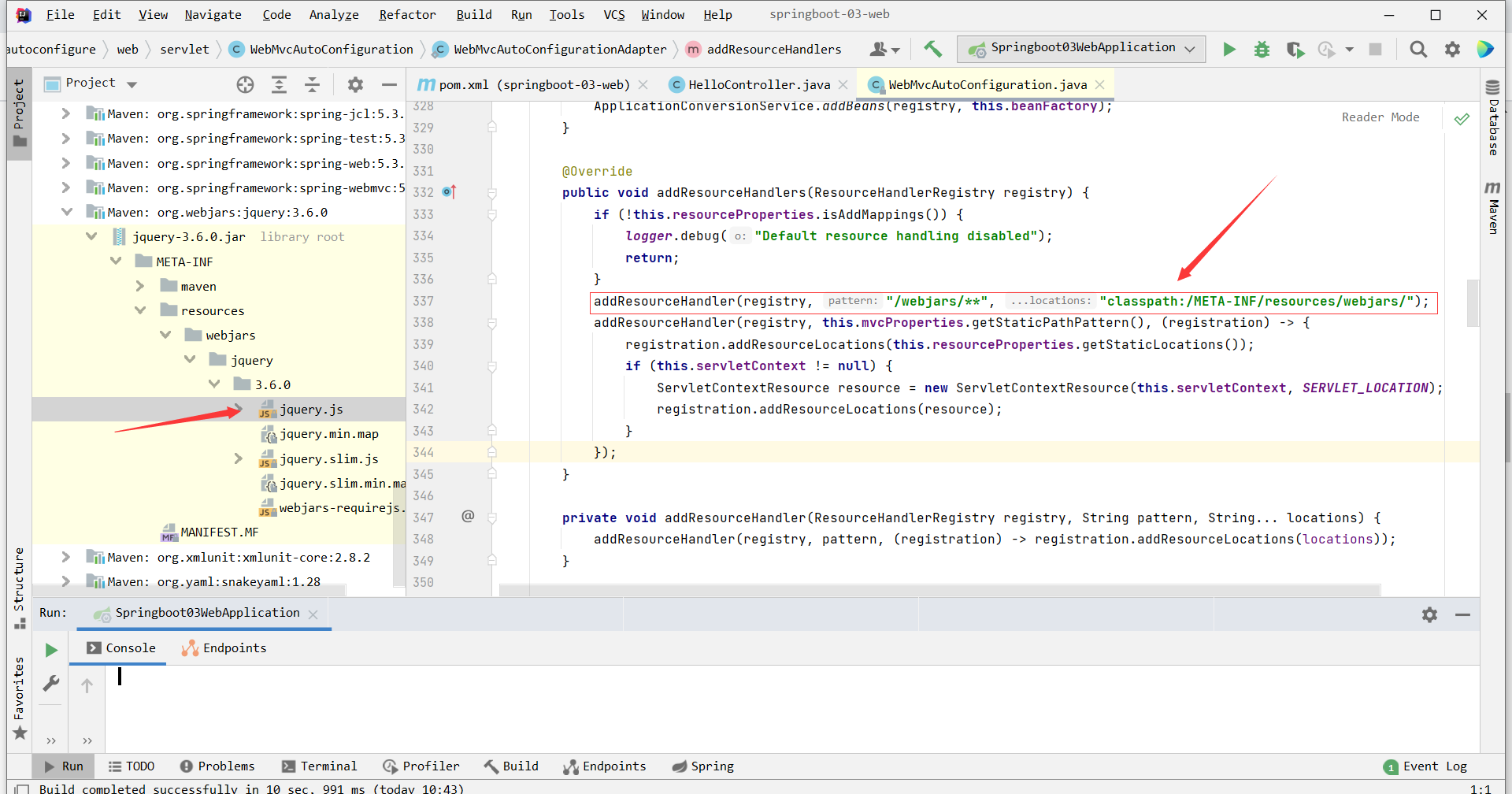
Task: Toggle the Project side tool button
Action: pos(19,114)
